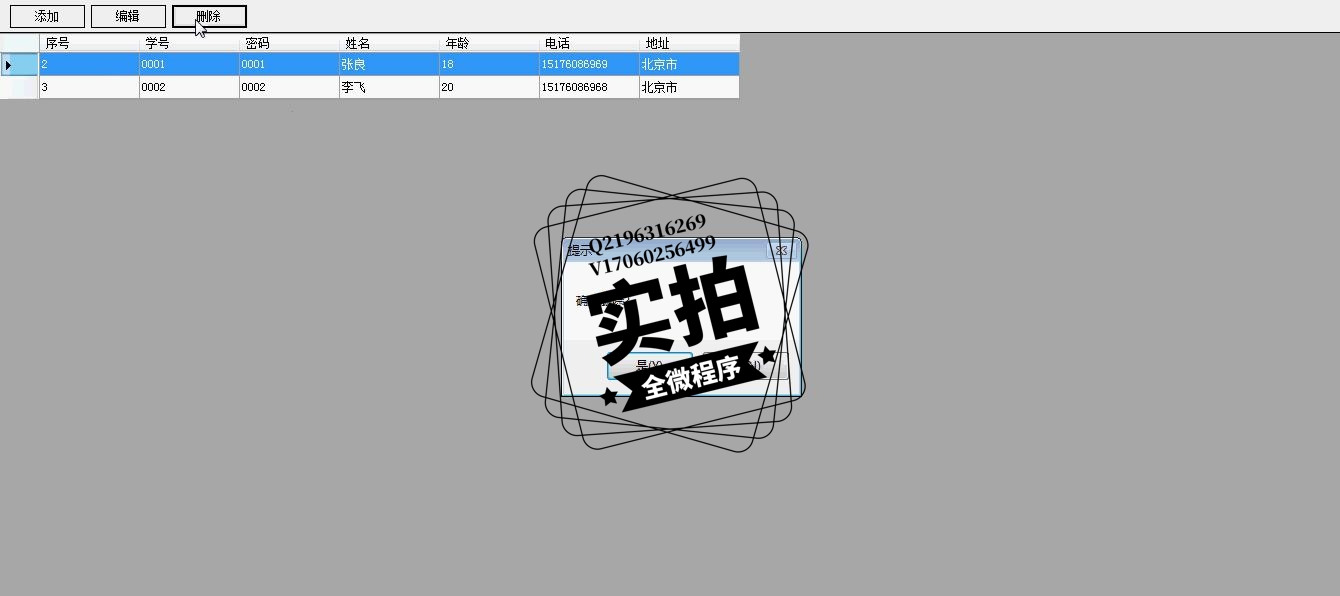Click the name cell 李飞
This screenshot has height=596, width=1340.
pyautogui.click(x=389, y=87)
